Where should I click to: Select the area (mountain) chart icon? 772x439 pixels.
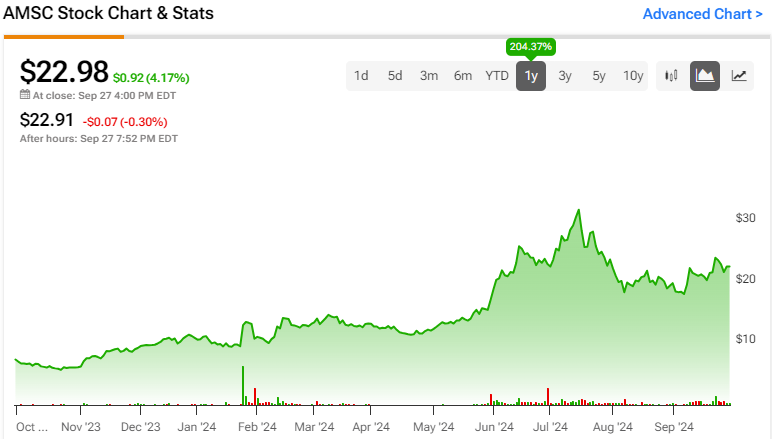[705, 76]
